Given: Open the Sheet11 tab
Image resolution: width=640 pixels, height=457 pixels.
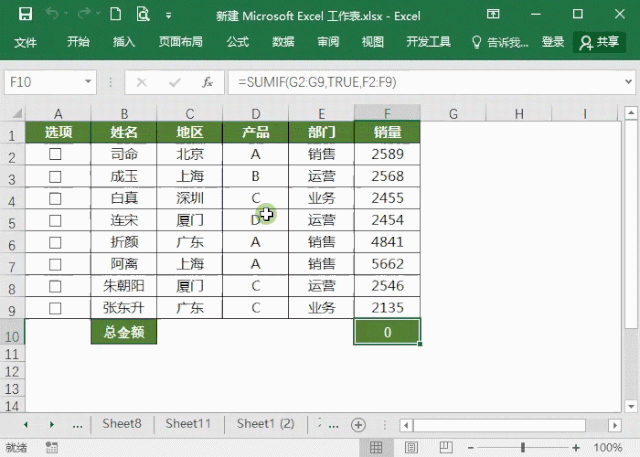Looking at the screenshot, I should [x=188, y=424].
